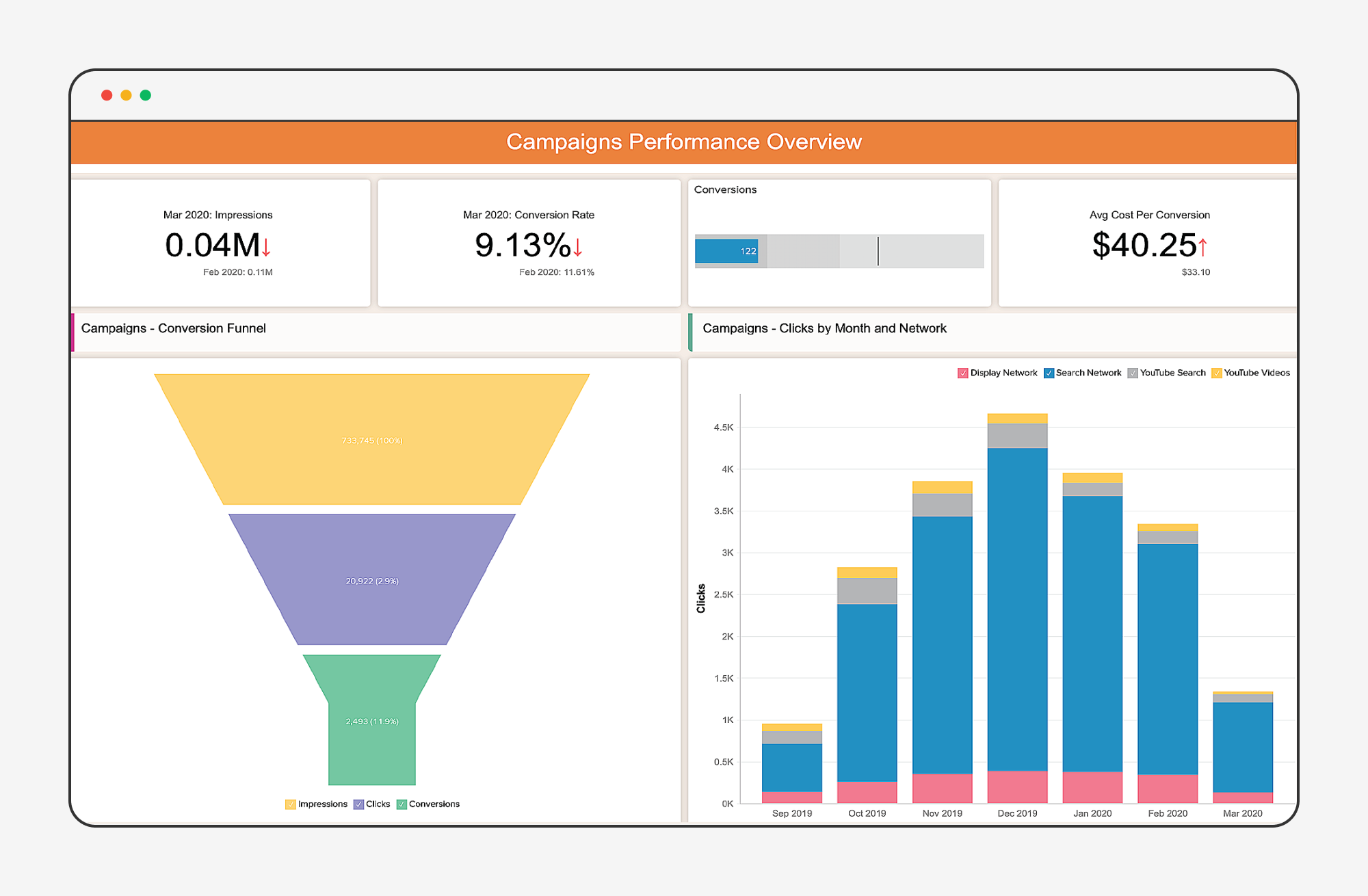Click the Mar 2020: Impressions label
1368x896 pixels.
[218, 215]
